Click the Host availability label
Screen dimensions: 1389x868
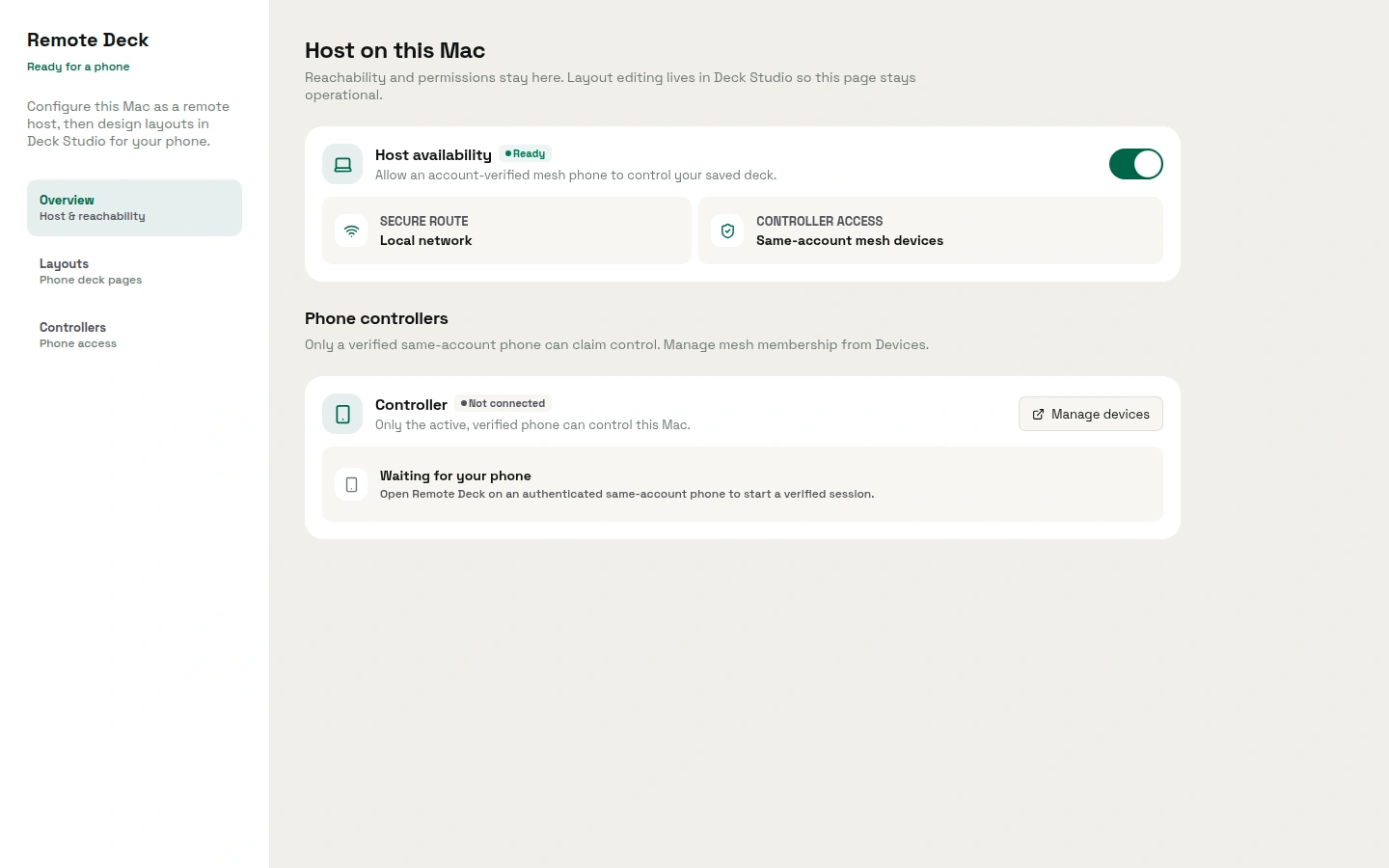pos(433,154)
